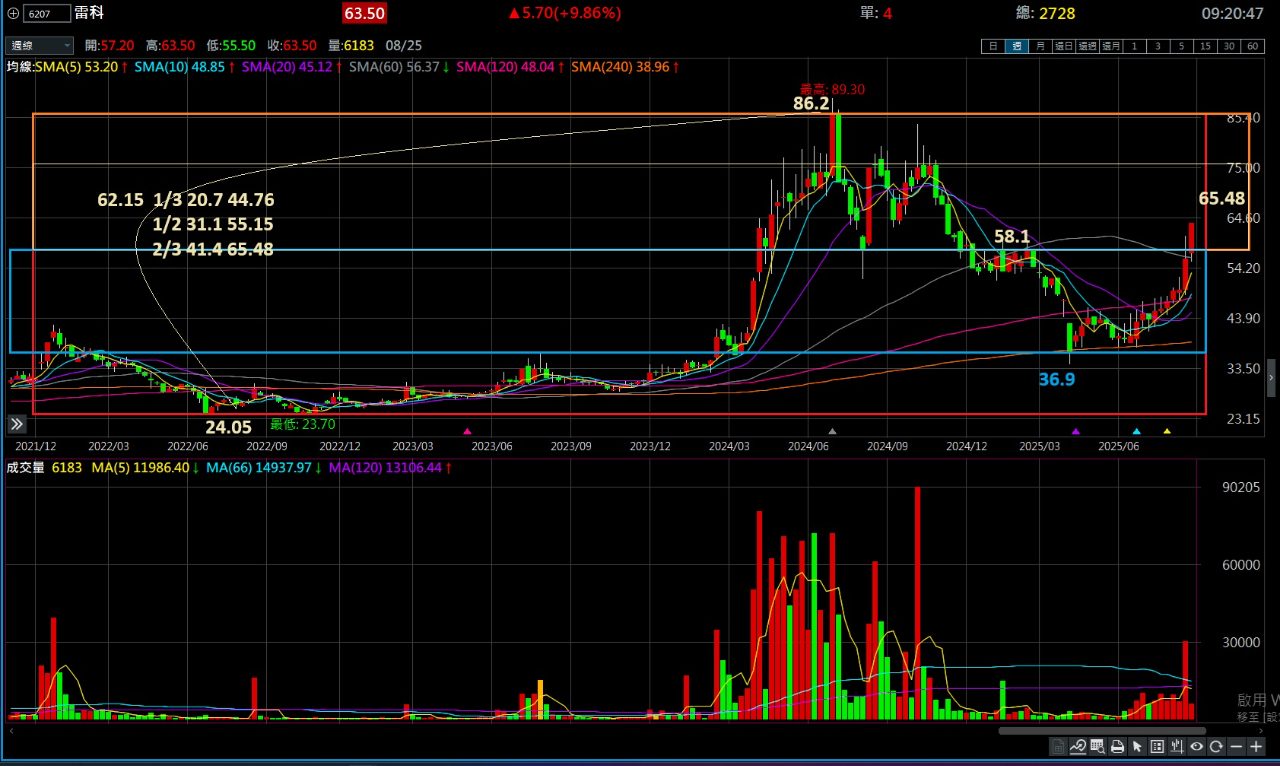Open the drawing line tool icon
The image size is (1280, 766).
[x=1079, y=747]
